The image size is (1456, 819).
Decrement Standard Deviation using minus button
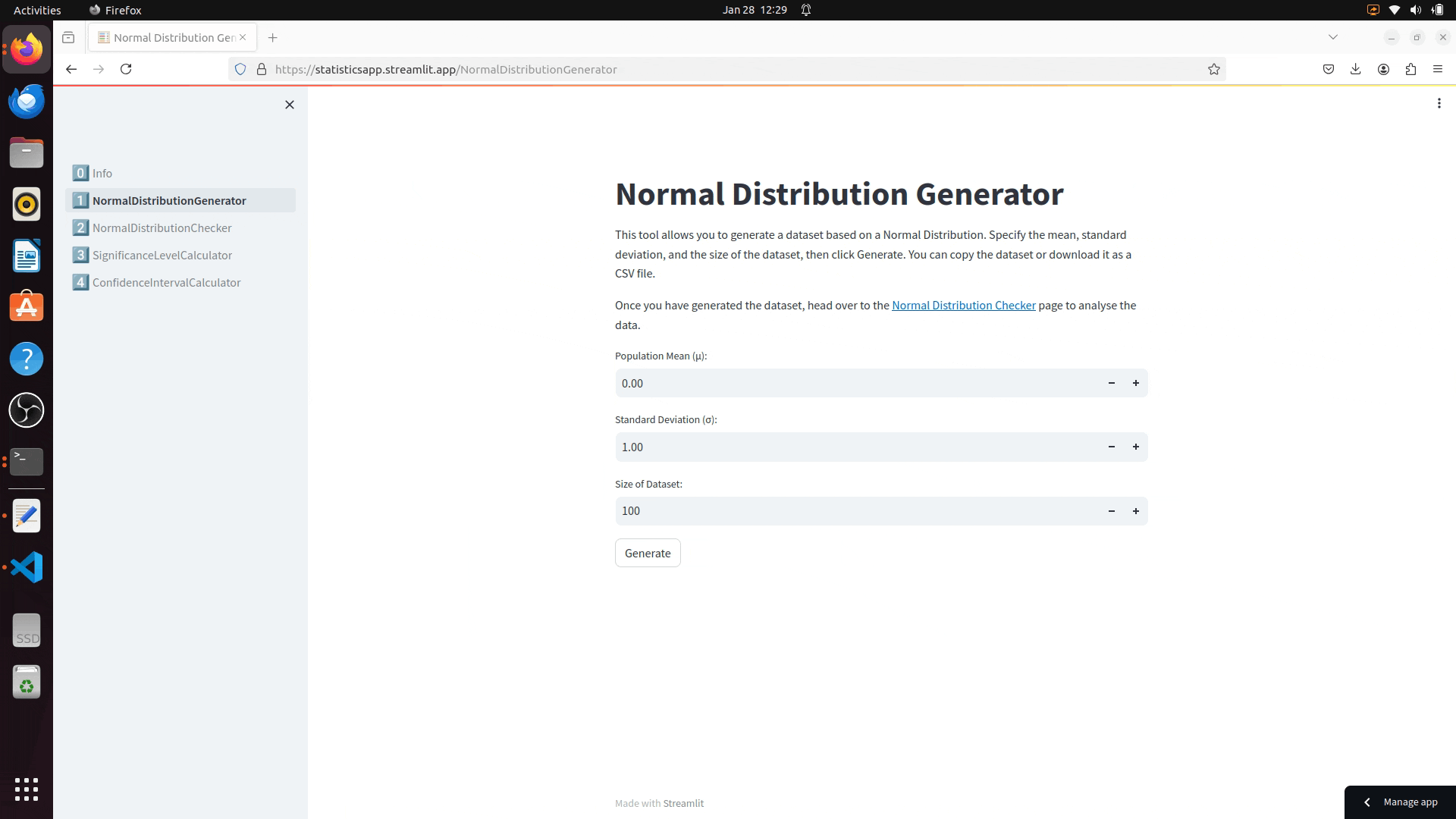[x=1111, y=447]
